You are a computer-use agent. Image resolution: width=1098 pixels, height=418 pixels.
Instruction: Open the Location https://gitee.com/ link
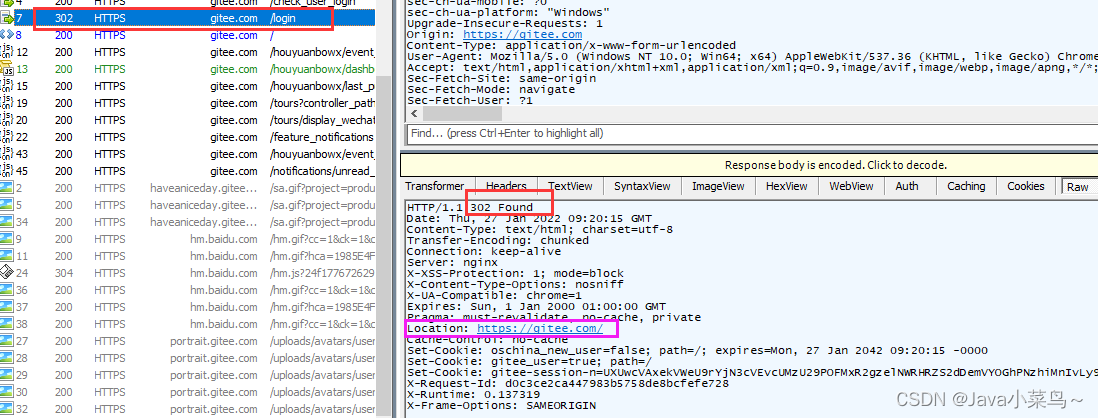click(x=540, y=328)
